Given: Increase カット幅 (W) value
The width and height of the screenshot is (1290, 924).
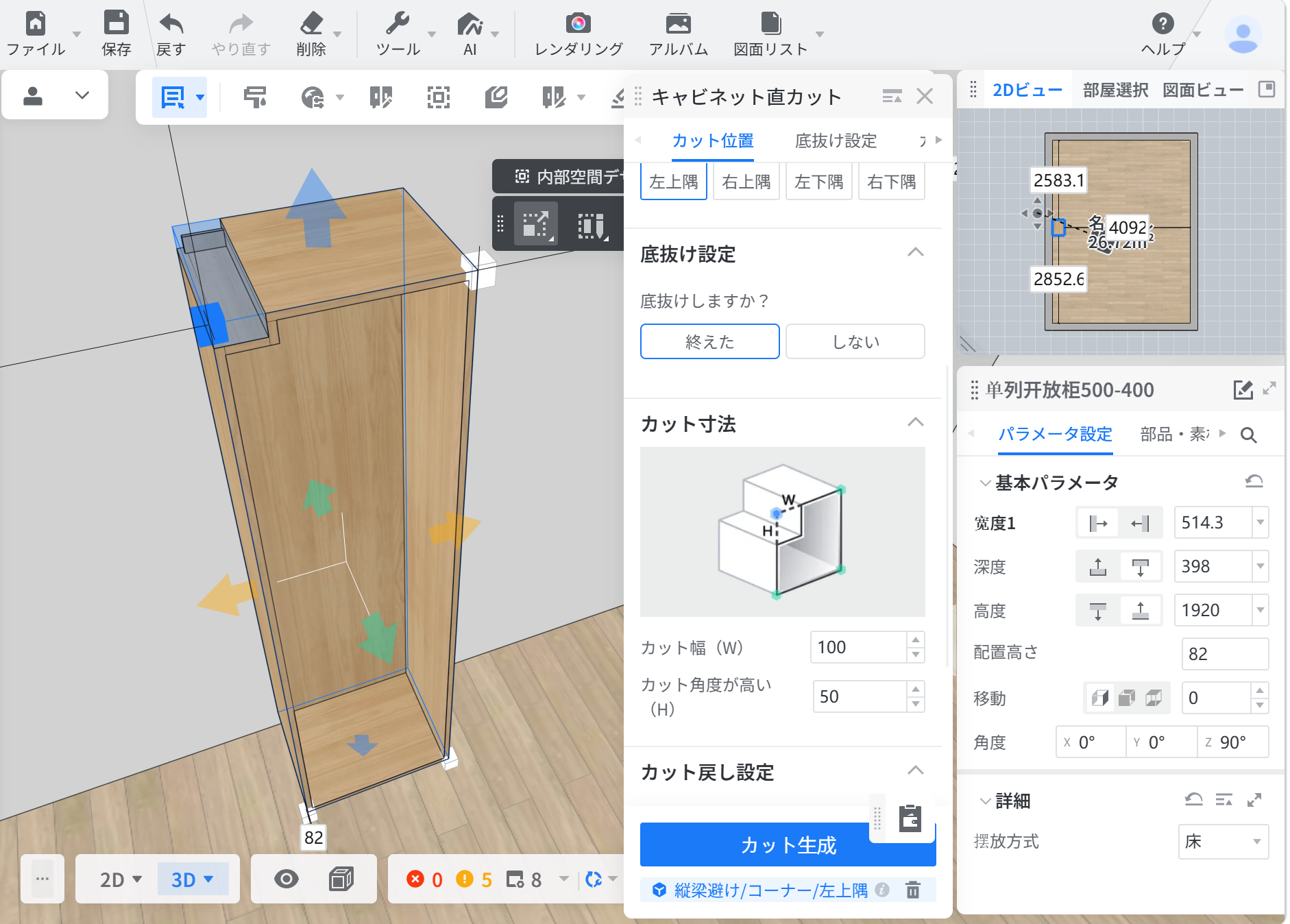Looking at the screenshot, I should 916,640.
